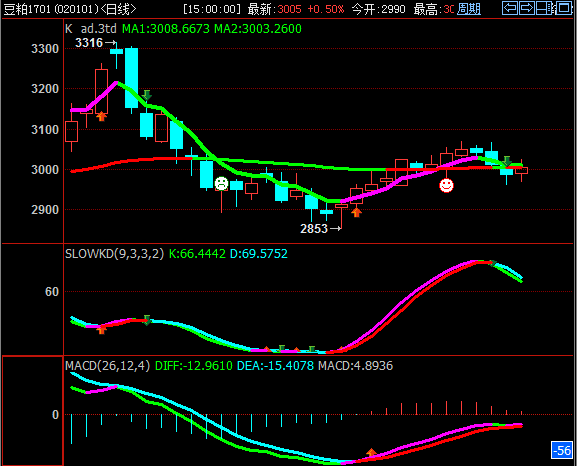
Task: Open the 周期 period link
Action: click(468, 9)
